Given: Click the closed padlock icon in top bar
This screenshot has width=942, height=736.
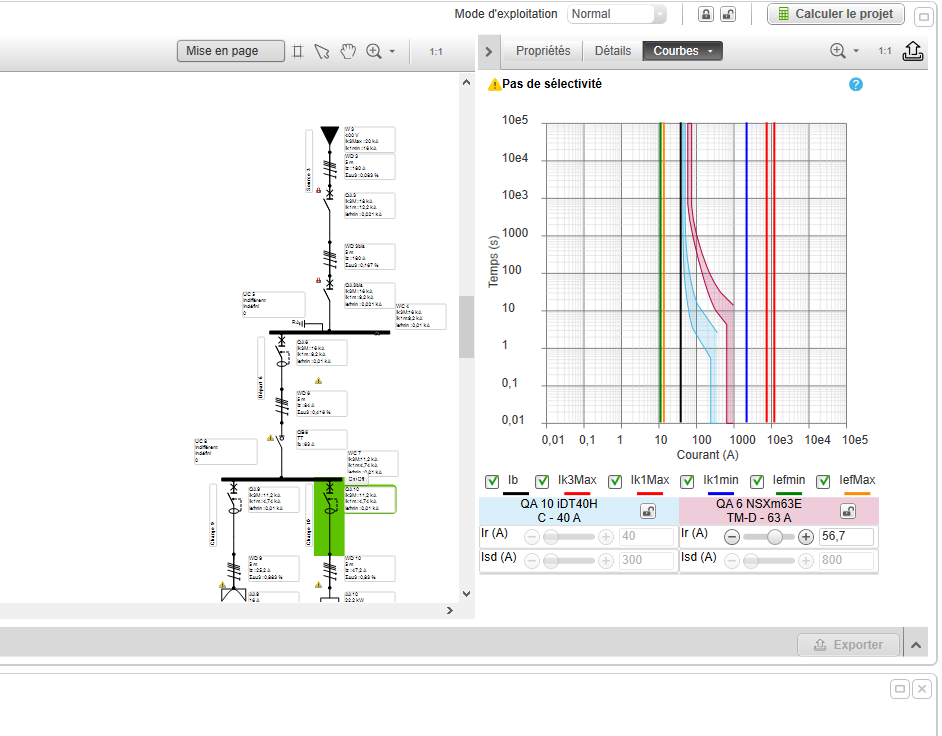Looking at the screenshot, I should click(705, 14).
